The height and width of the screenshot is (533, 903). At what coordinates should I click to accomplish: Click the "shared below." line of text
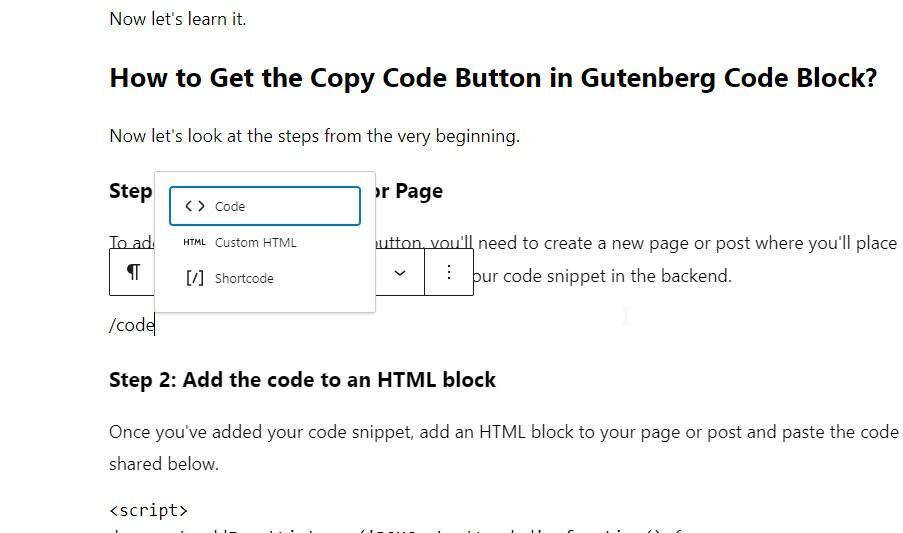point(163,464)
